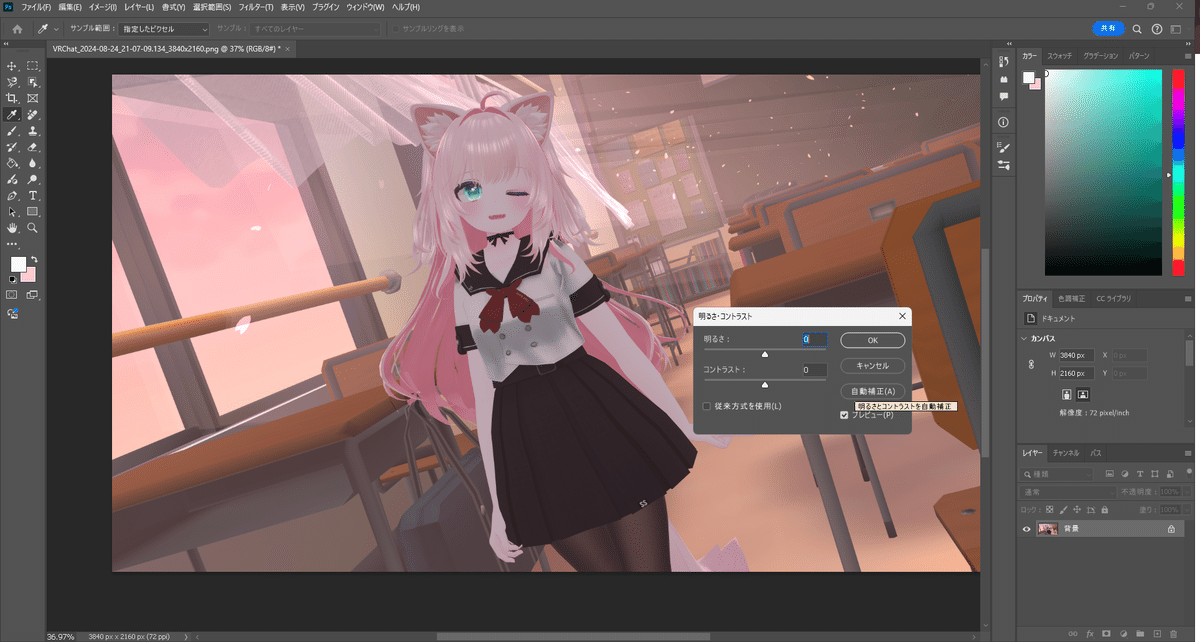Click the blue 共有 share button

point(1107,29)
